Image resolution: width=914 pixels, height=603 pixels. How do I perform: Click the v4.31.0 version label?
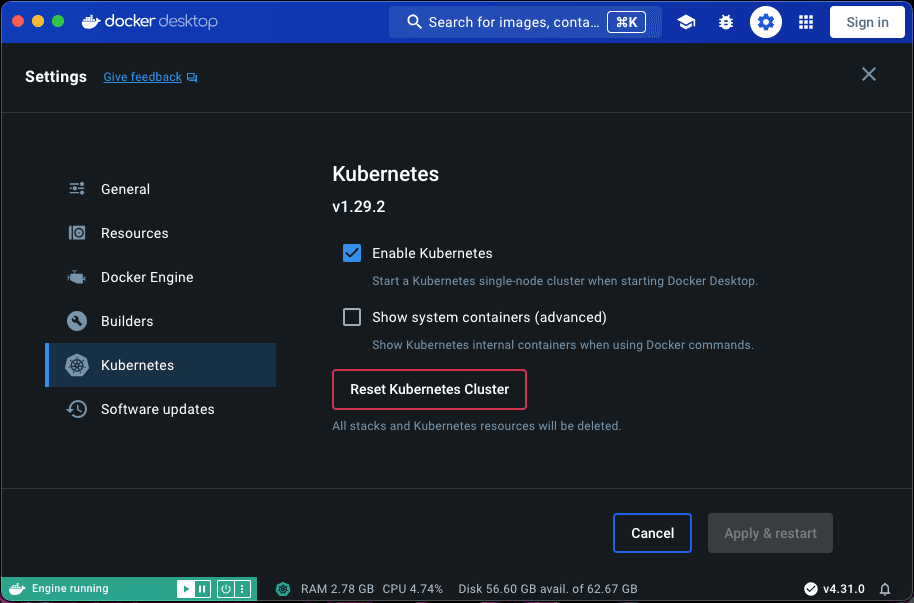point(843,589)
